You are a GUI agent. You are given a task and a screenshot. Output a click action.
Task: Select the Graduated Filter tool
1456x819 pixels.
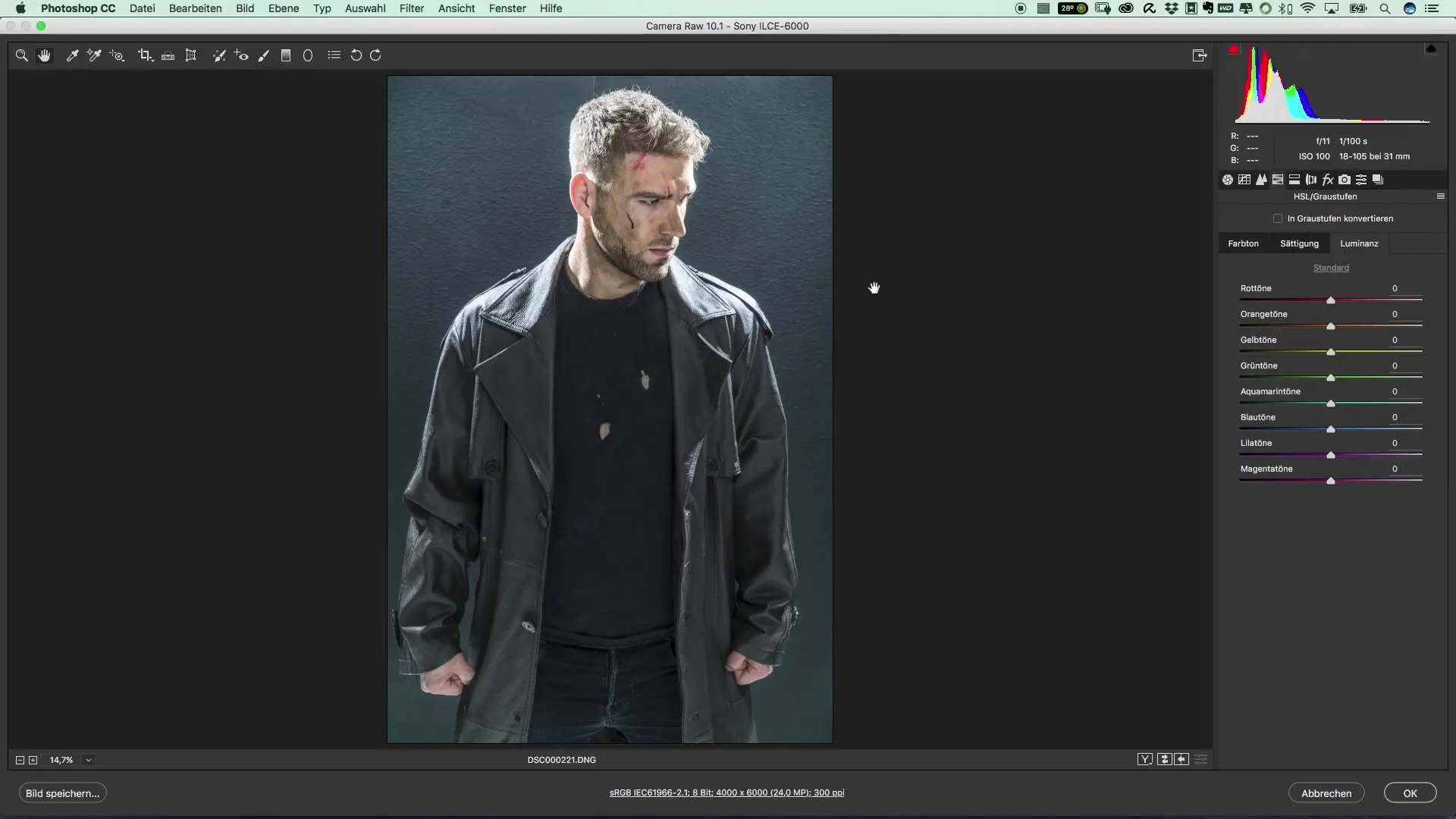tap(286, 55)
